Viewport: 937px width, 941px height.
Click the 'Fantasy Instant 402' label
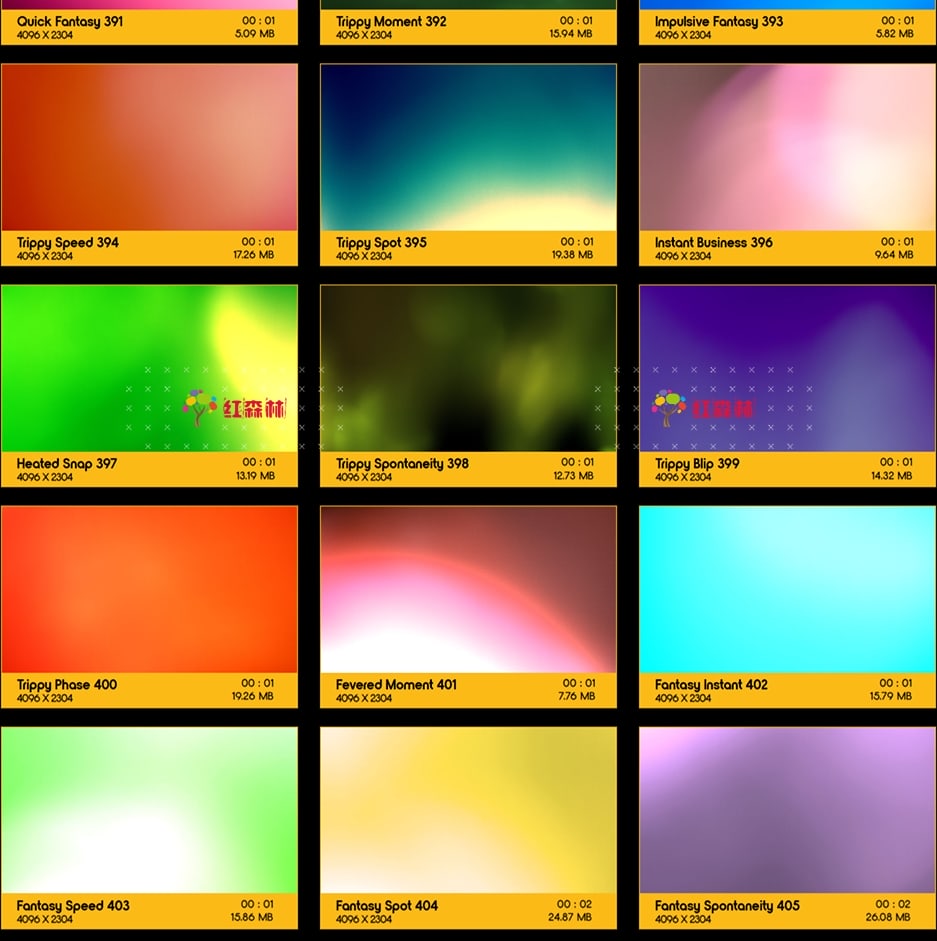(711, 684)
